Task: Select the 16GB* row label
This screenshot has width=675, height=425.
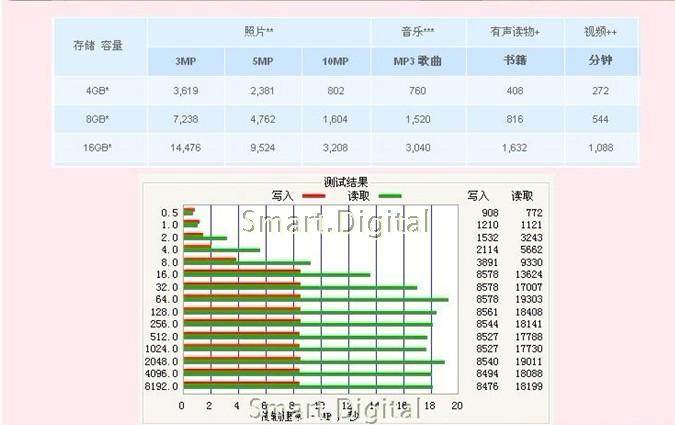Action: pos(99,148)
